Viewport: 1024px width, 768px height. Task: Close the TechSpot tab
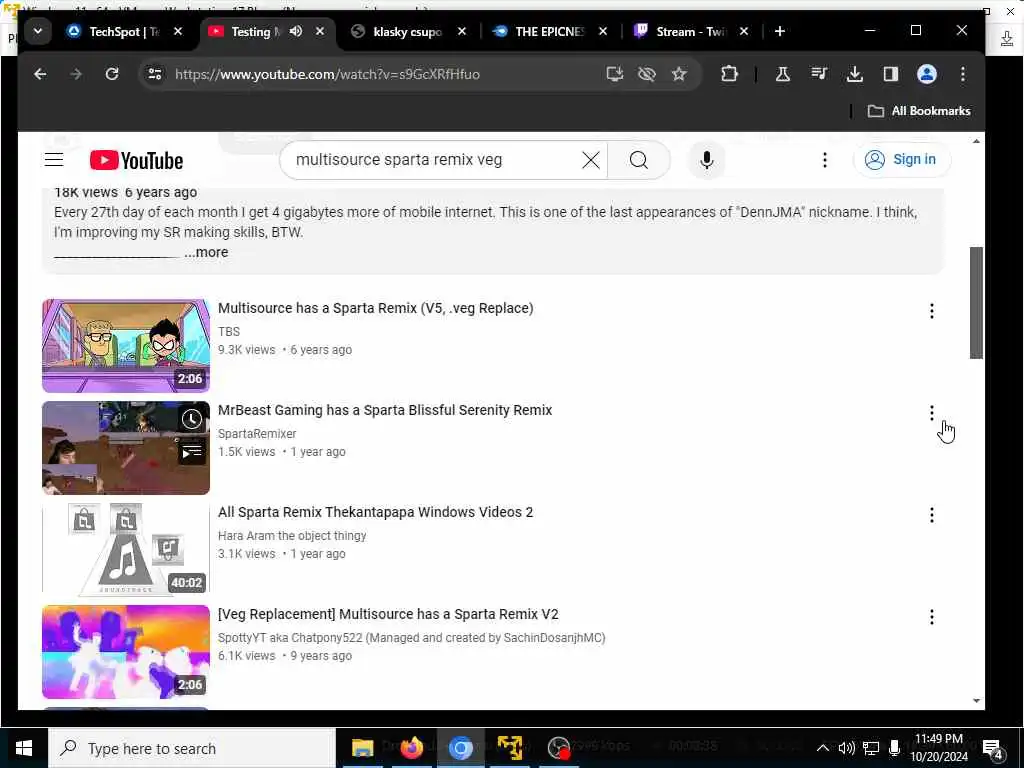click(178, 31)
